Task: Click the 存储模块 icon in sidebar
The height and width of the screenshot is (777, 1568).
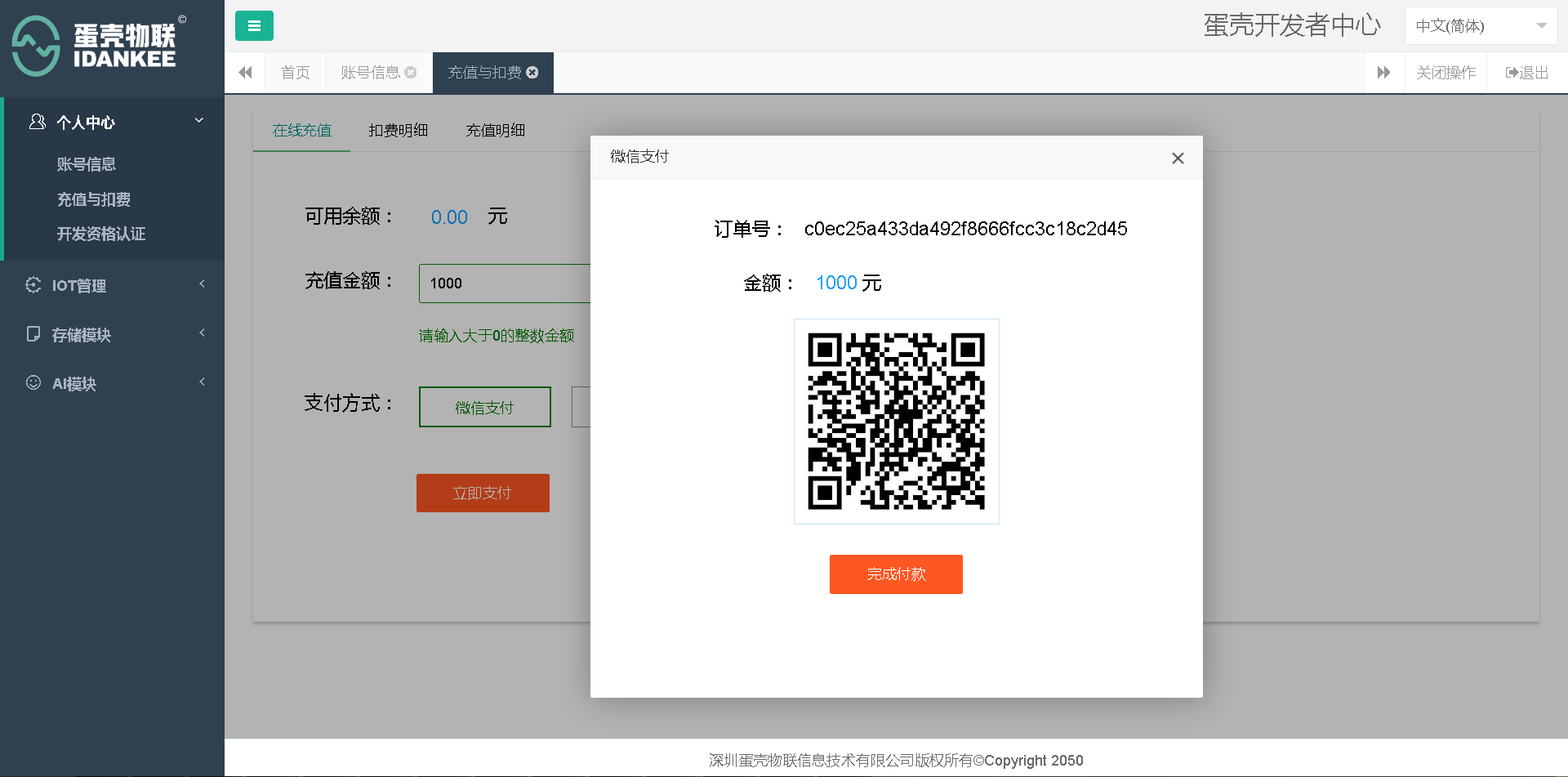Action: click(33, 334)
